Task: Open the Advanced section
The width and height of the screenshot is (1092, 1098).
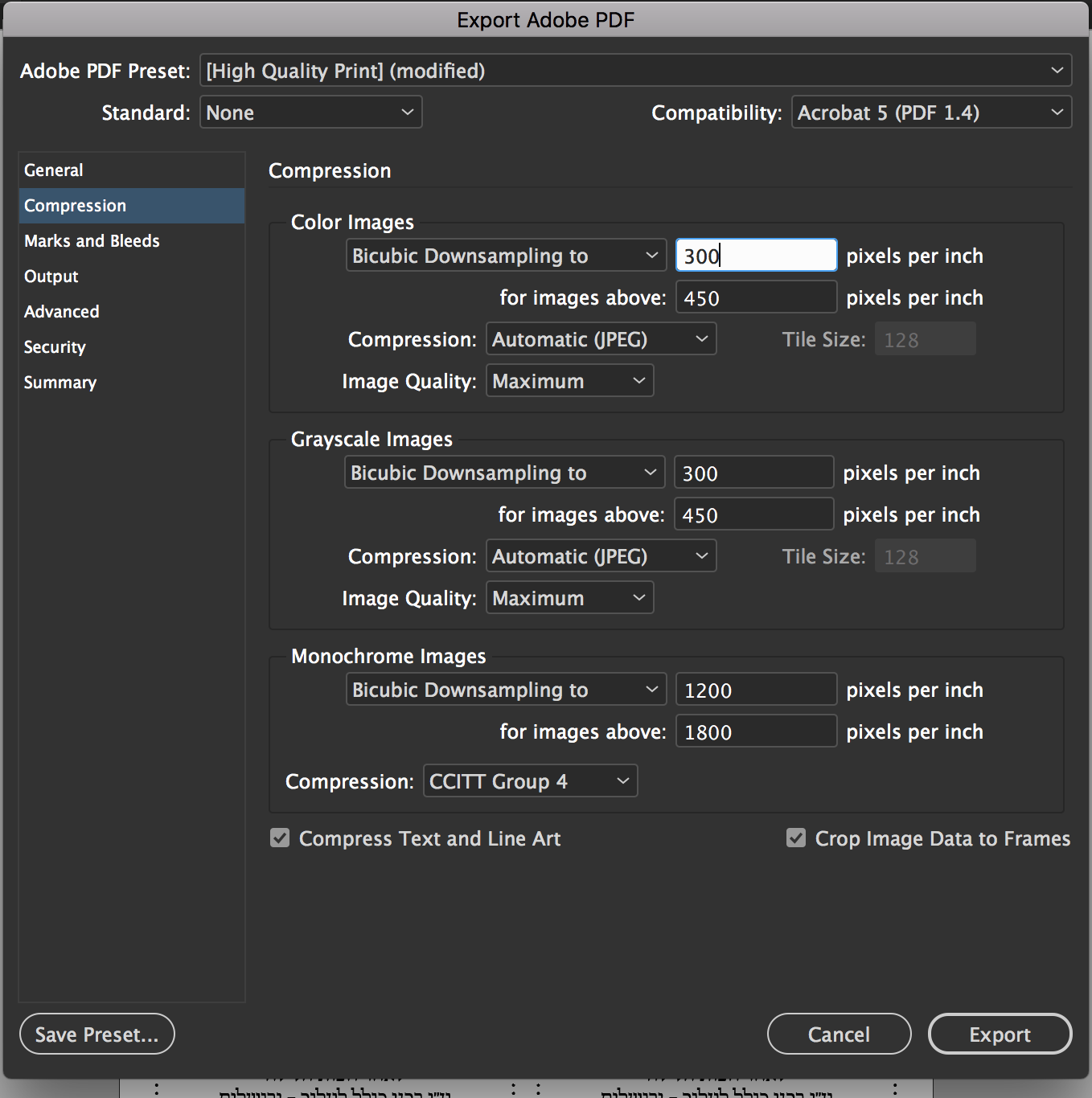Action: pyautogui.click(x=132, y=312)
